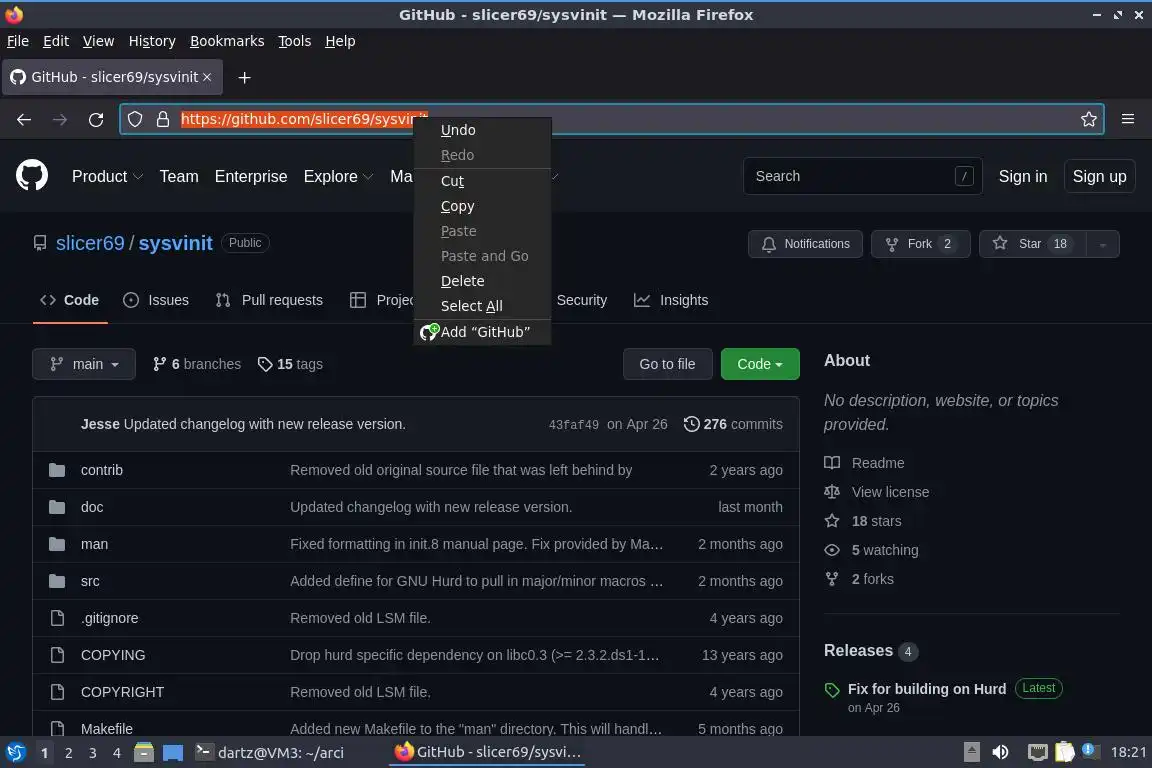
Task: Click the GitHub octocat logo
Action: point(32,176)
